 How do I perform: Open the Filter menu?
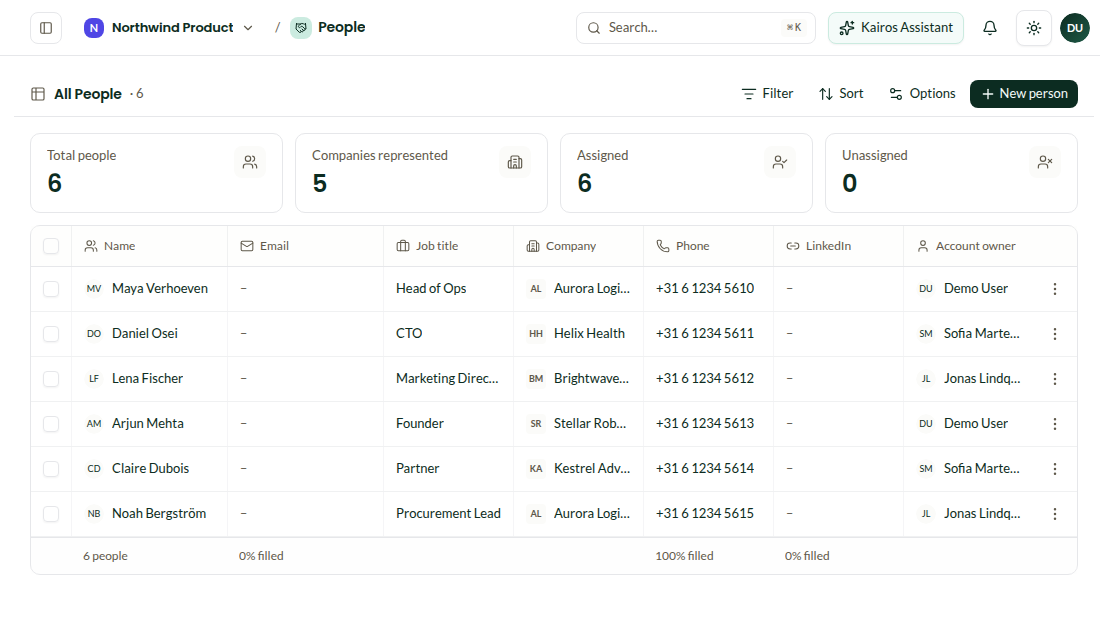(767, 94)
